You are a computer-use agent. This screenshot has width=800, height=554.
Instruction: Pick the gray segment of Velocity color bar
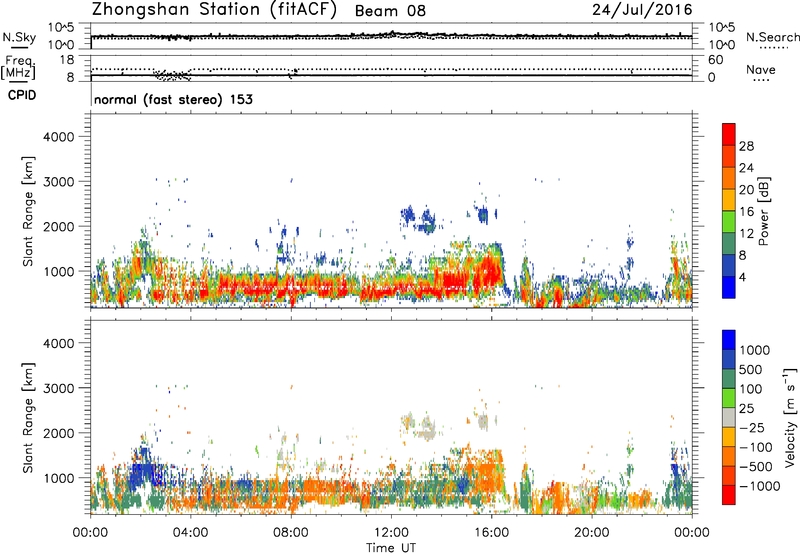click(x=729, y=417)
